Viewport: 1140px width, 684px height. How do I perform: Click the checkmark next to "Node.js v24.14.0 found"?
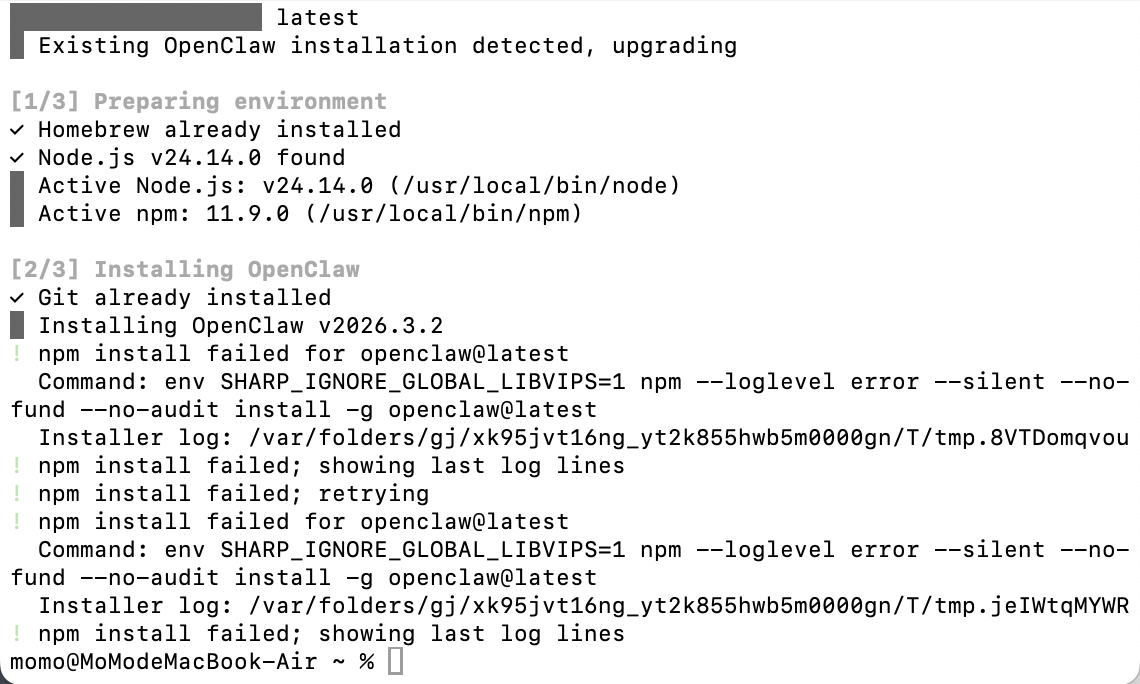17,158
